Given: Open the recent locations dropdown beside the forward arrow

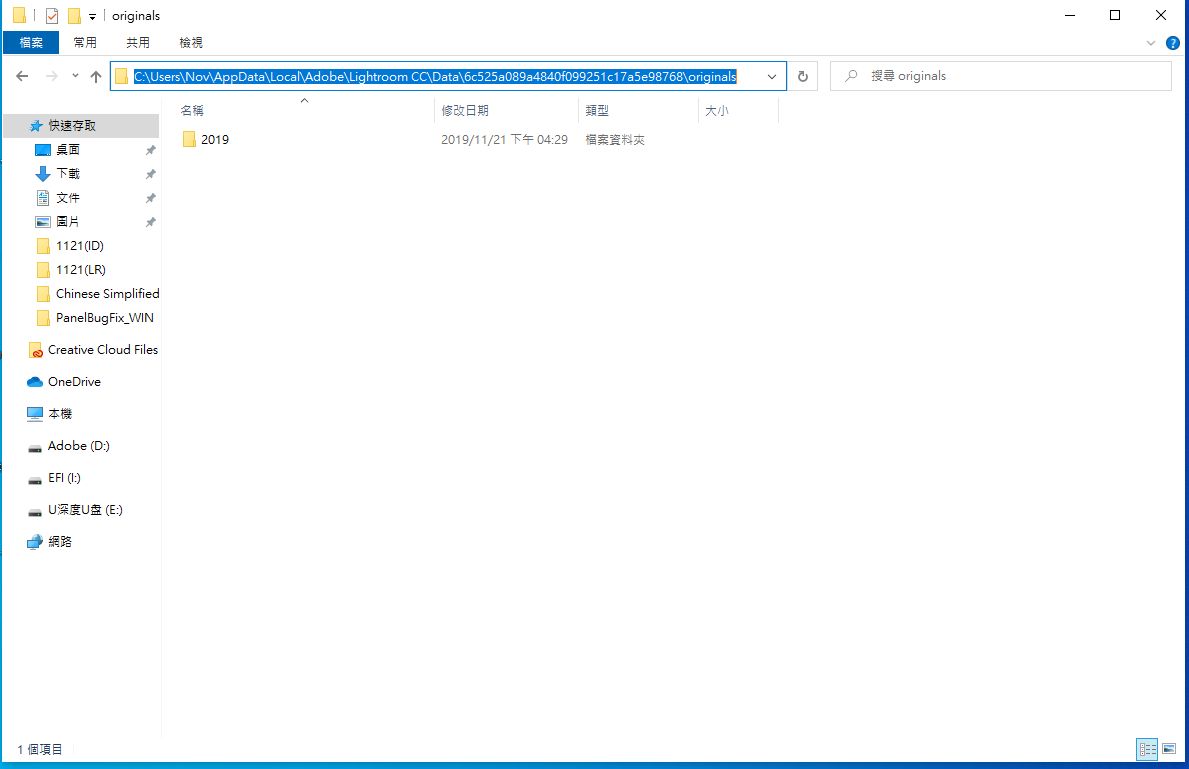Looking at the screenshot, I should 74,76.
